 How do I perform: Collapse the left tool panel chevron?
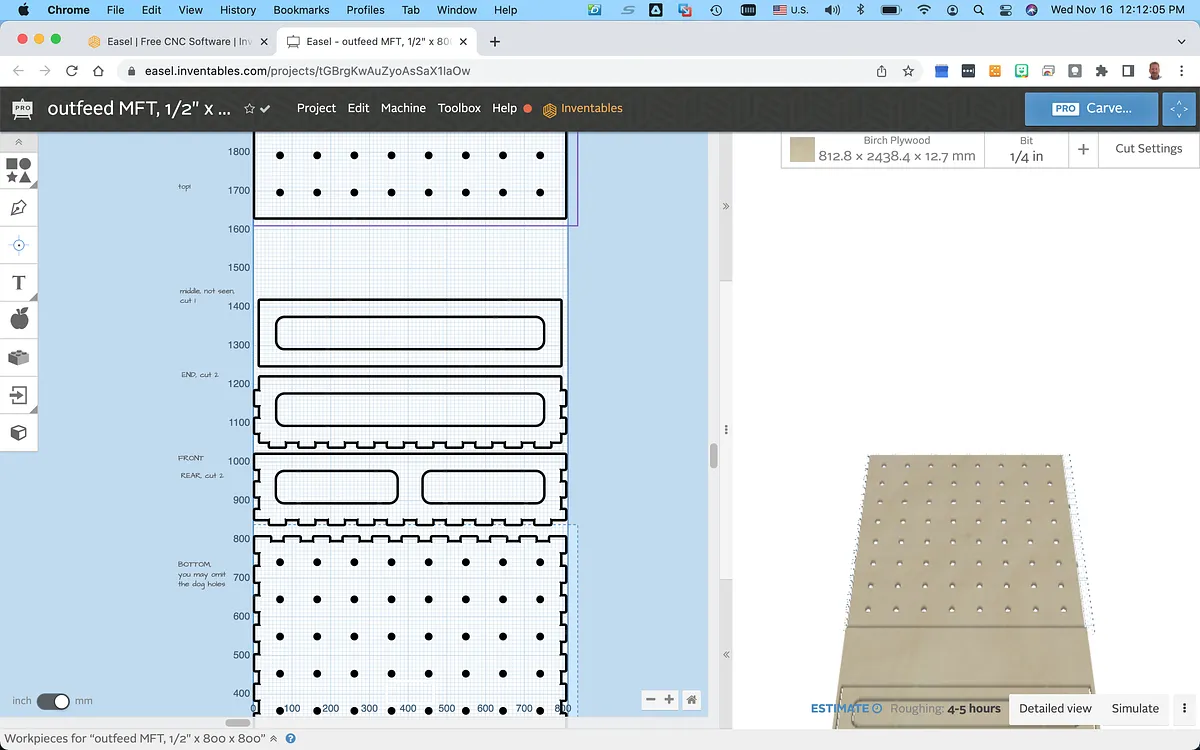click(18, 142)
